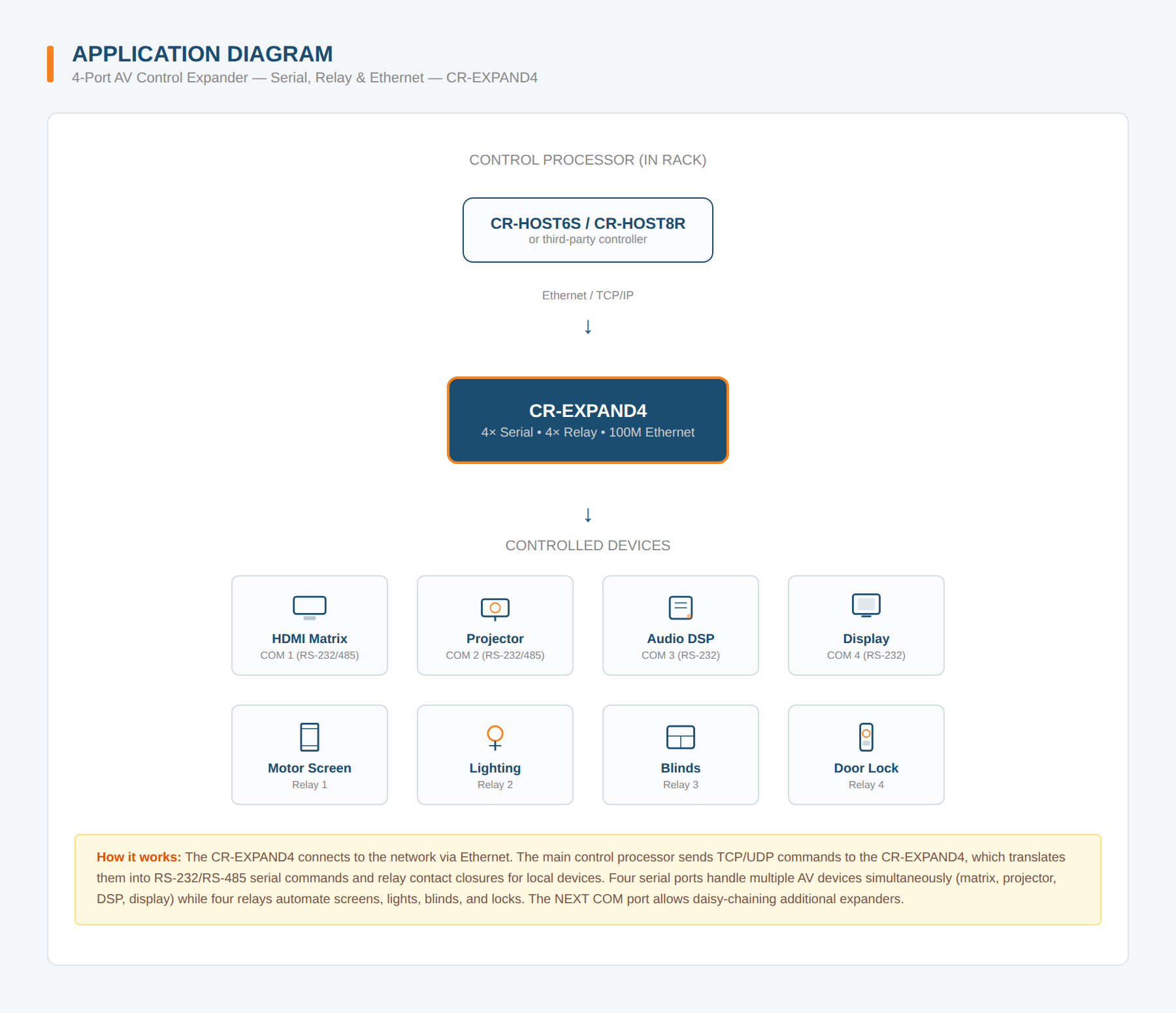
Task: Open the CONTROL PROCESSOR (IN RACK) section
Action: point(587,159)
